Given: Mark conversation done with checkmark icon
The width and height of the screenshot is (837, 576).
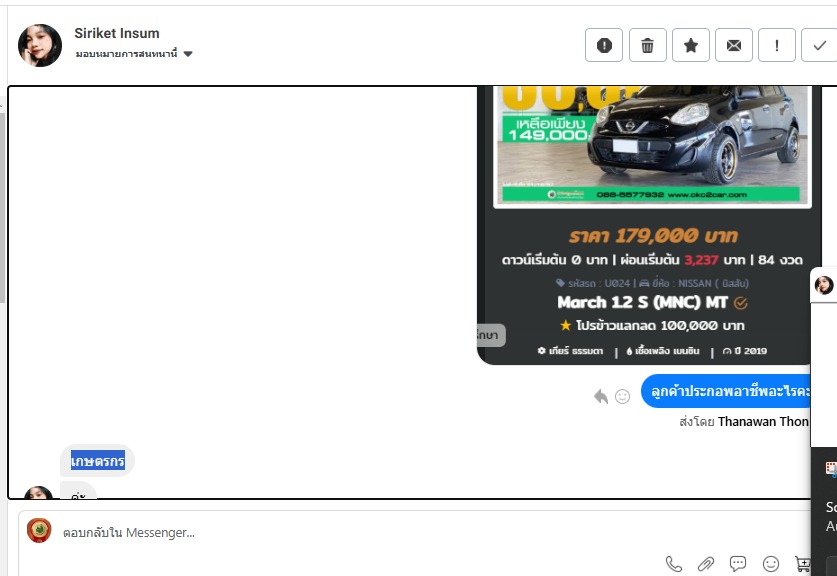Looking at the screenshot, I should [x=819, y=45].
